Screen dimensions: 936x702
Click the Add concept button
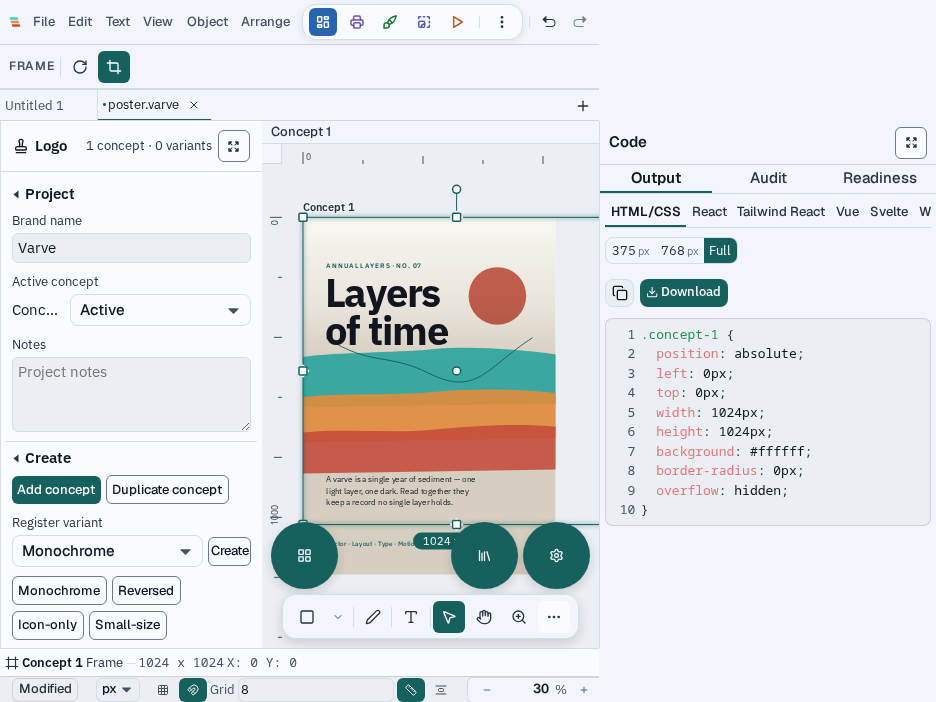[56, 490]
